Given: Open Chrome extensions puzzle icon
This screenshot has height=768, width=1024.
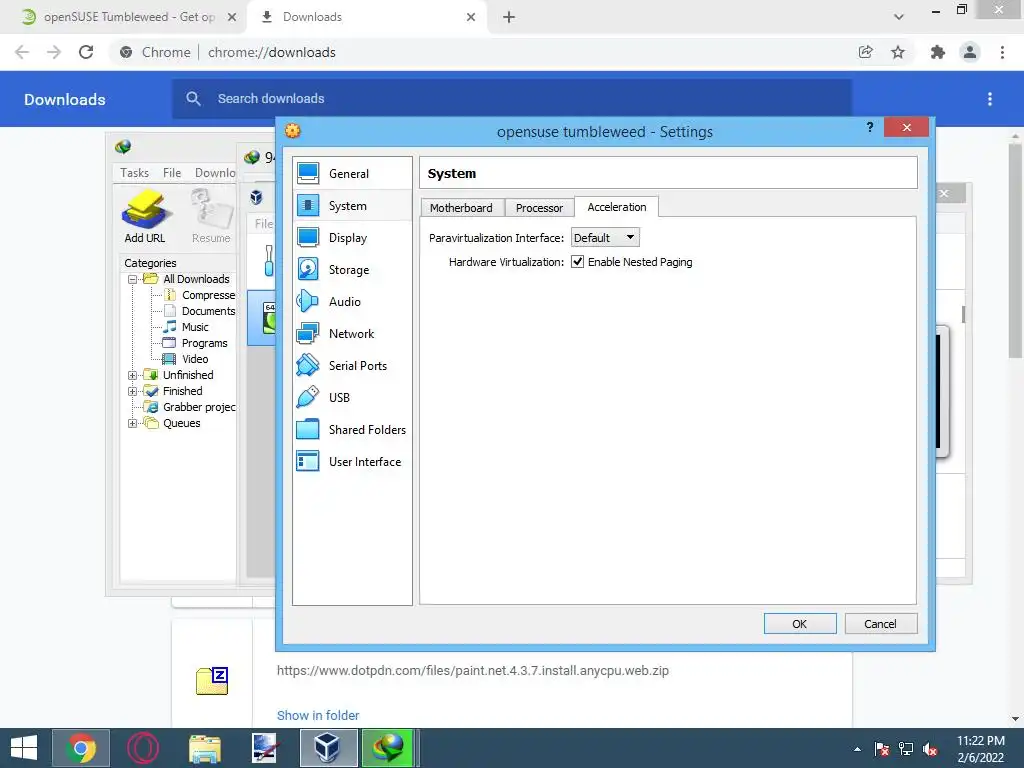Looking at the screenshot, I should 937,52.
